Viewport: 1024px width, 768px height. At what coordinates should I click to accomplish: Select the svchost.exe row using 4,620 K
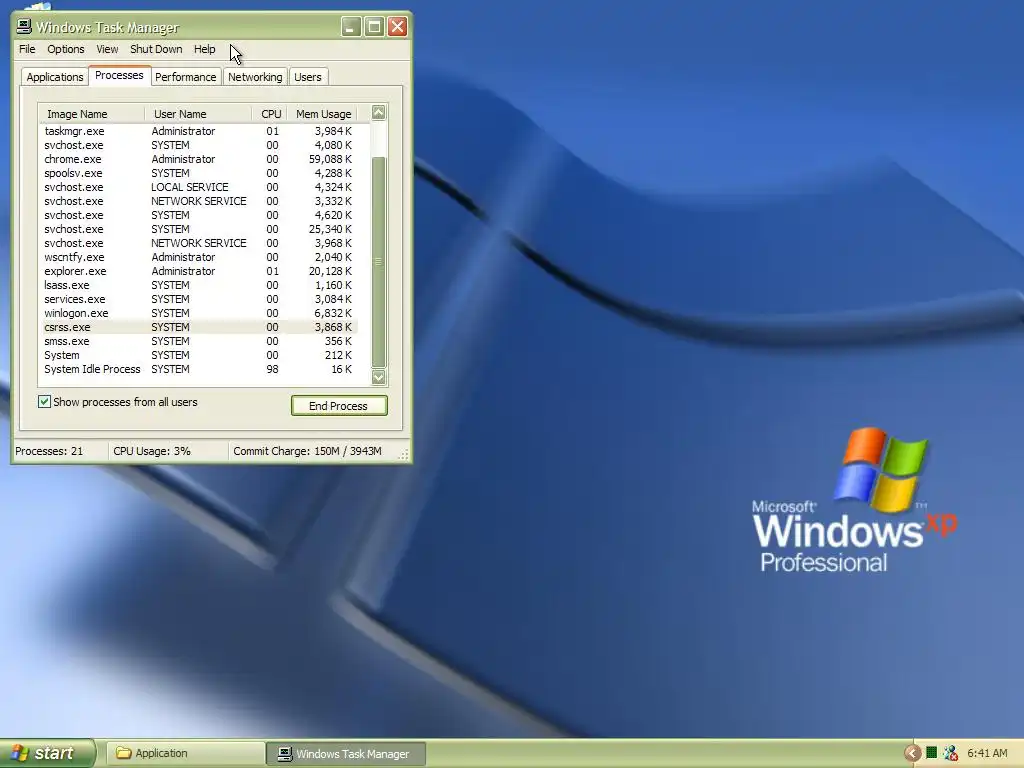[x=199, y=216]
